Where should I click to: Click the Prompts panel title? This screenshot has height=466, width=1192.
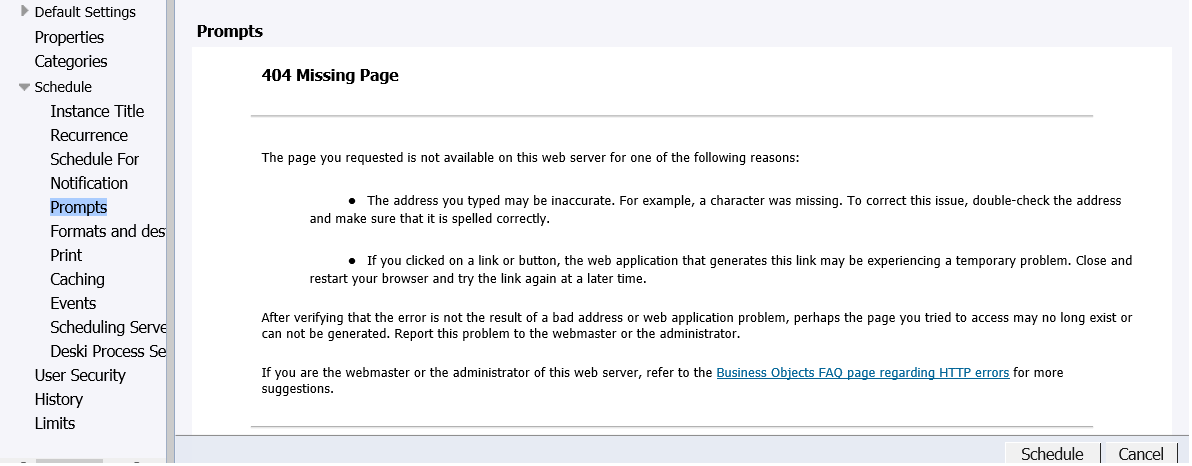(x=230, y=31)
